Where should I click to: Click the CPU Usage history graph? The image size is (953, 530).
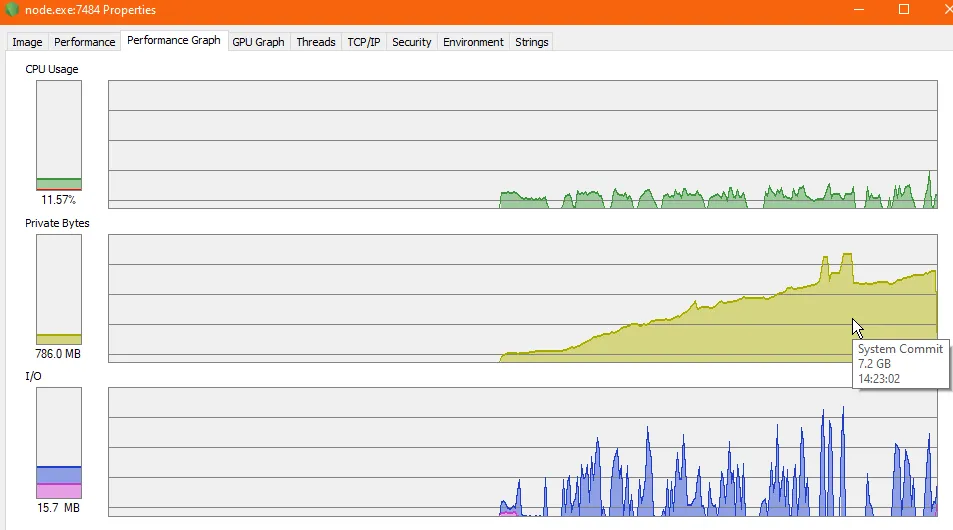523,145
